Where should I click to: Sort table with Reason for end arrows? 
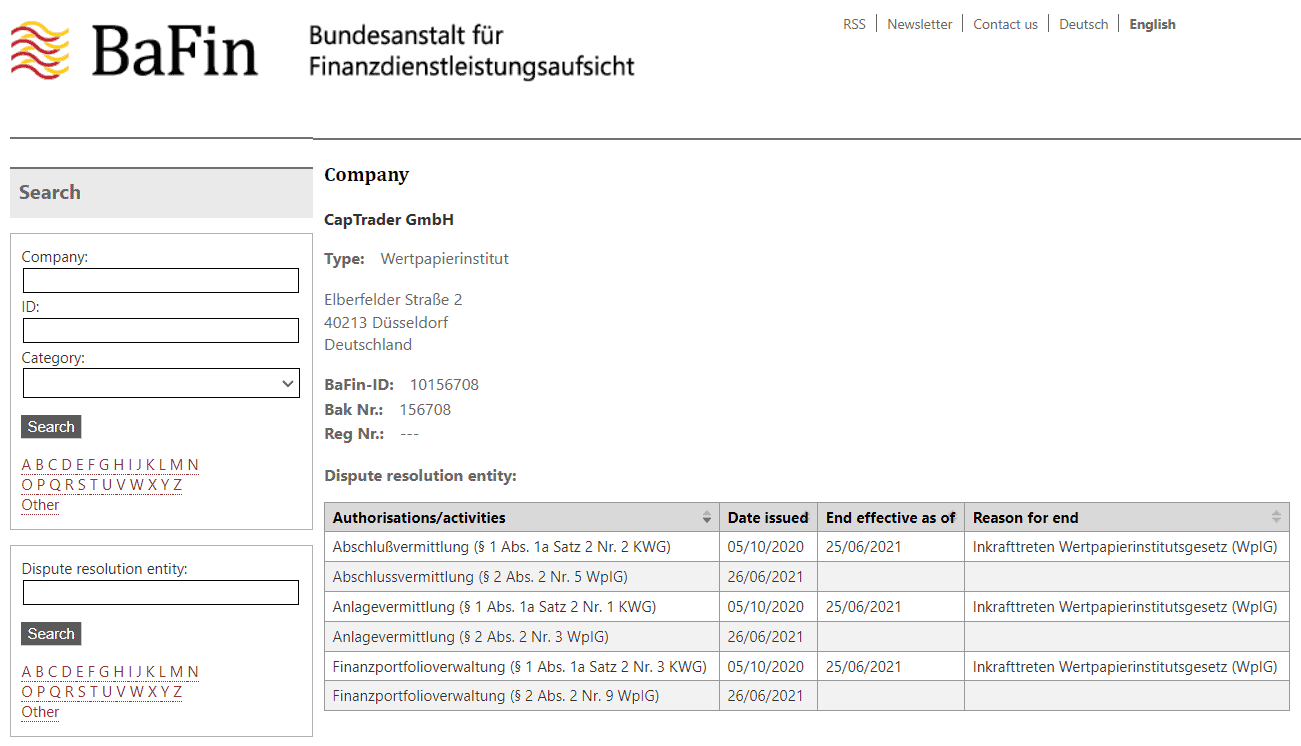(x=1276, y=517)
